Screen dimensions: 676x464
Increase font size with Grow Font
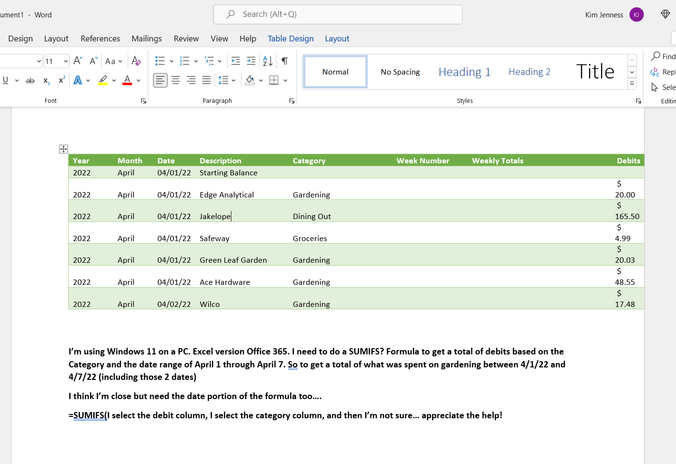78,61
